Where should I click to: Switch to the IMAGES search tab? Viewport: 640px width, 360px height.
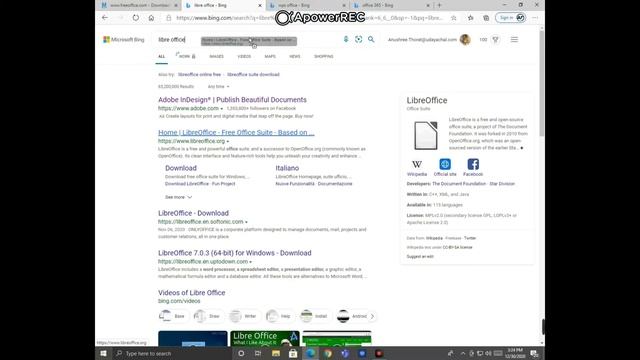click(216, 56)
